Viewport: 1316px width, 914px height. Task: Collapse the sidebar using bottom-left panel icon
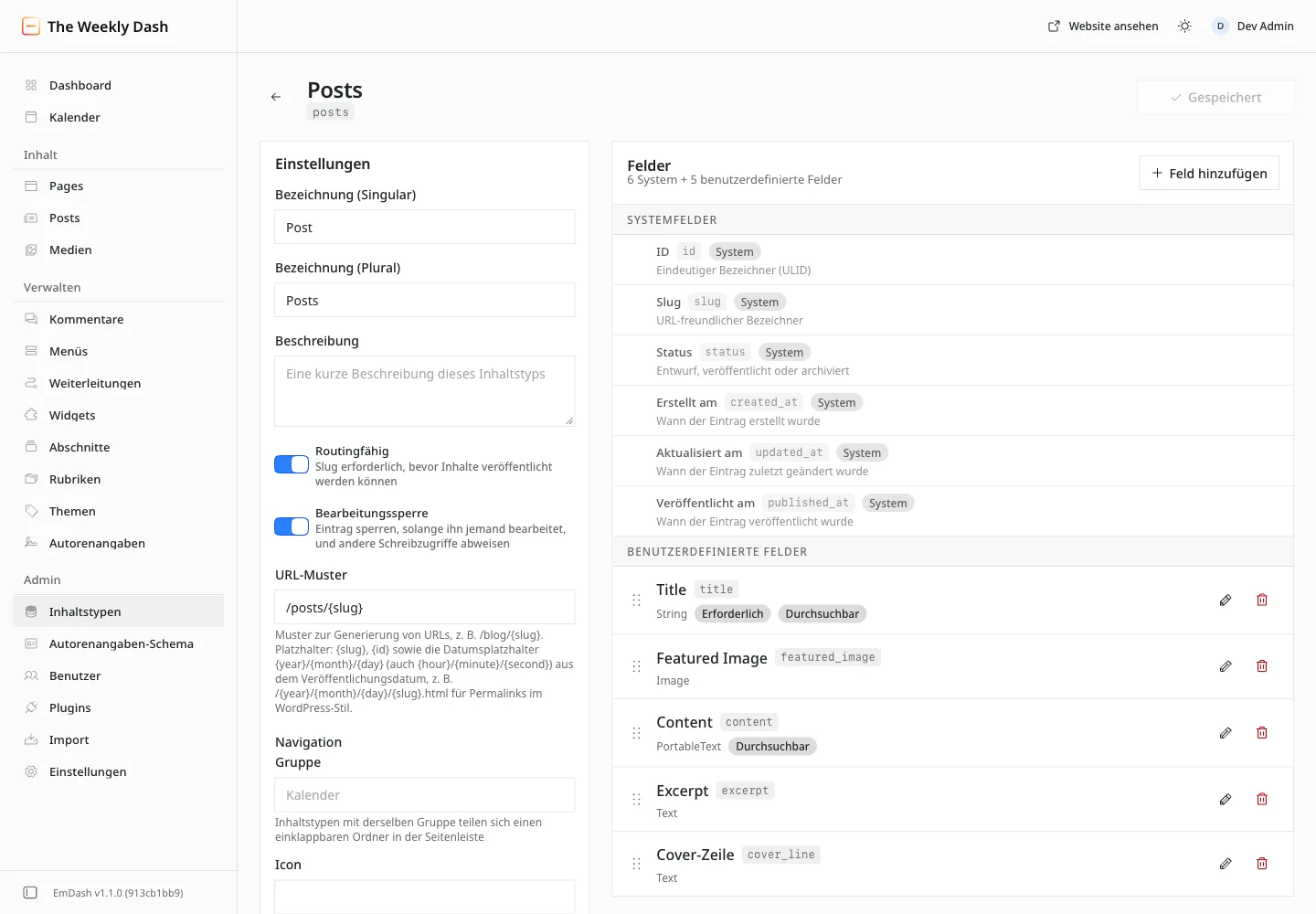(30, 893)
